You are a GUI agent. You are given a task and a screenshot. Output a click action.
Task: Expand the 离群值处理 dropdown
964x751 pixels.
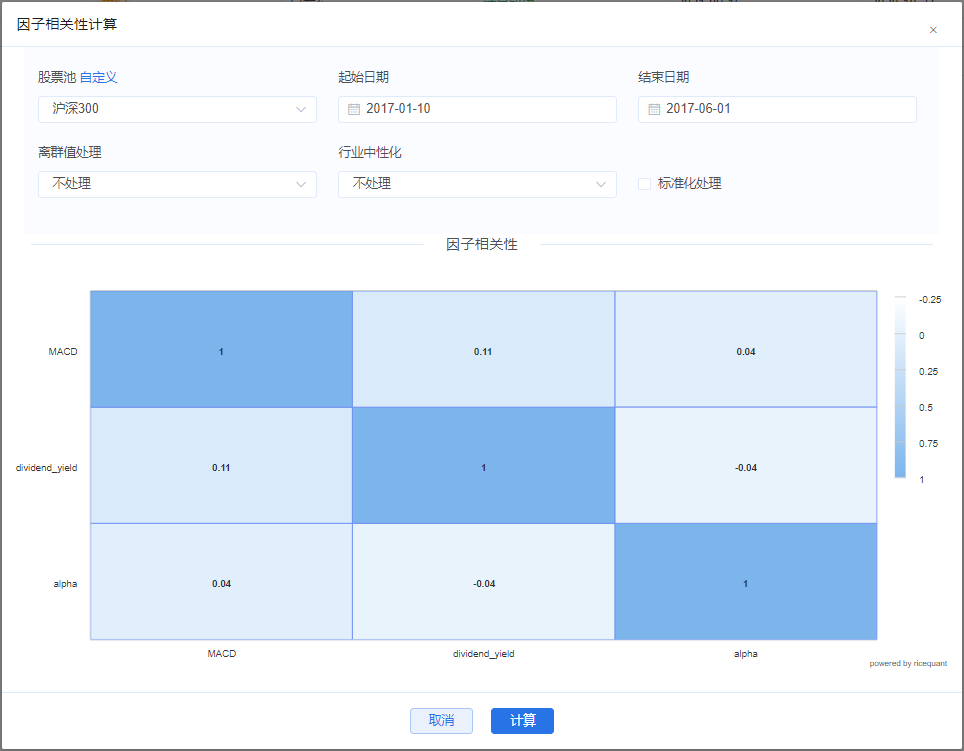177,184
